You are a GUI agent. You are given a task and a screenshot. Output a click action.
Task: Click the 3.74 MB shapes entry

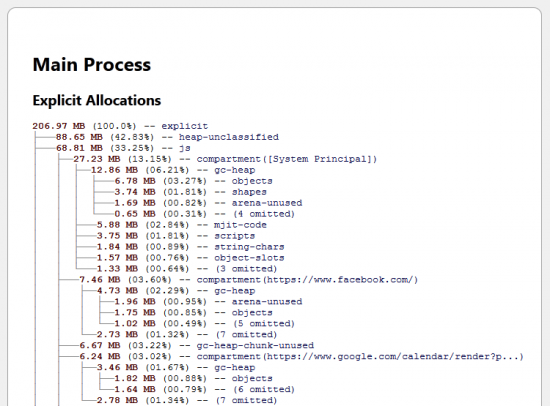(x=190, y=192)
